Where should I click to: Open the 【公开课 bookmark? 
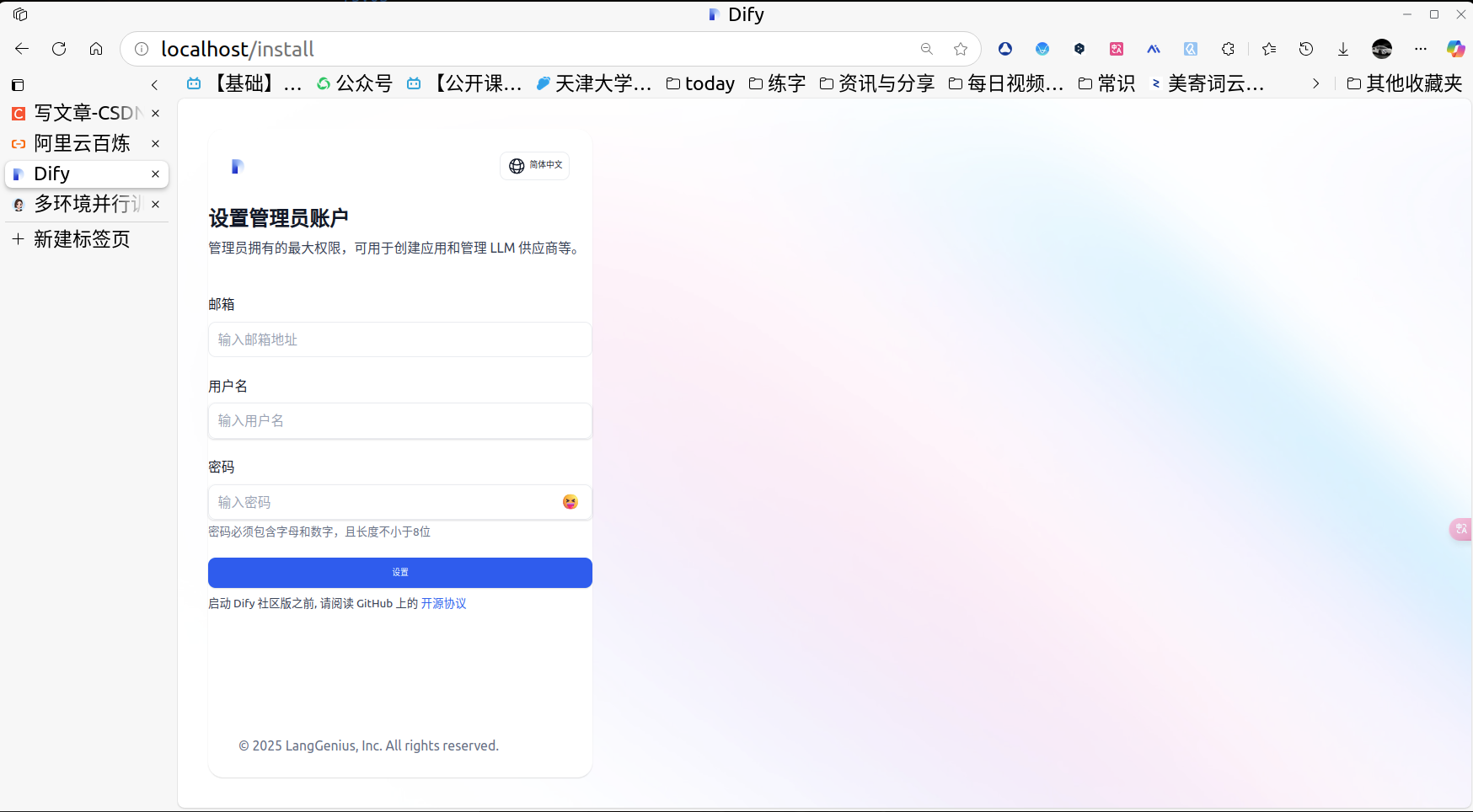tap(464, 83)
